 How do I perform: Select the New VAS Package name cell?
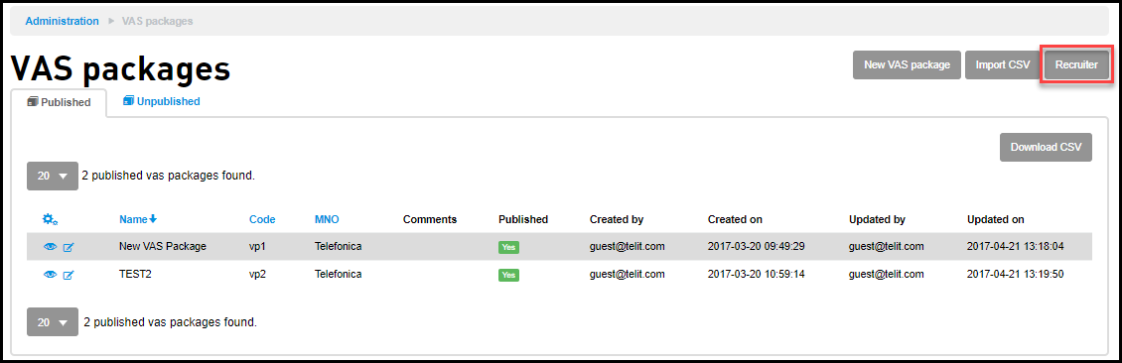point(162,246)
